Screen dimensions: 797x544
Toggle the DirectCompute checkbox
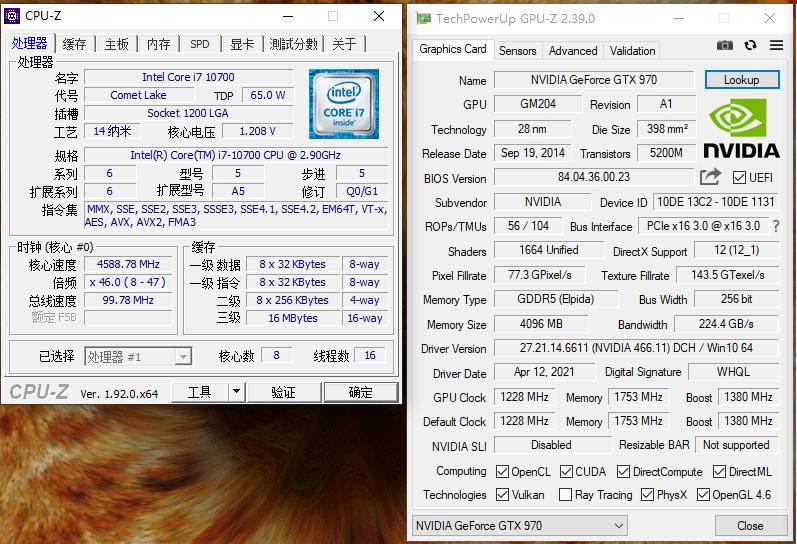[624, 472]
